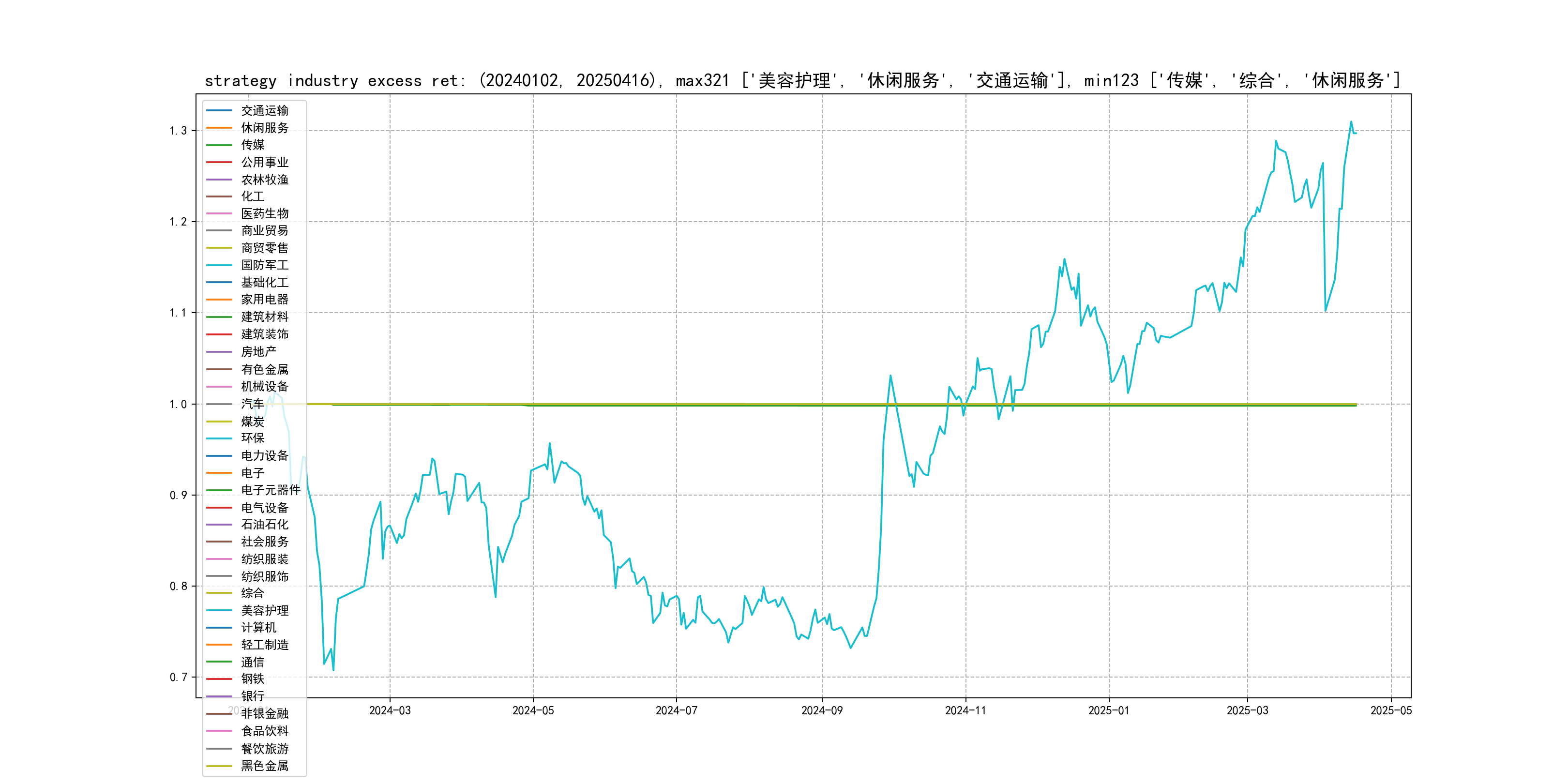
Task: Click the 计算机 legend label
Action: (x=258, y=627)
